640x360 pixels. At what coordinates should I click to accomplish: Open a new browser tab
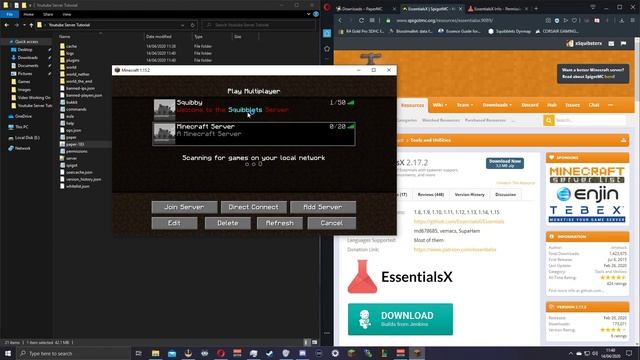point(536,9)
